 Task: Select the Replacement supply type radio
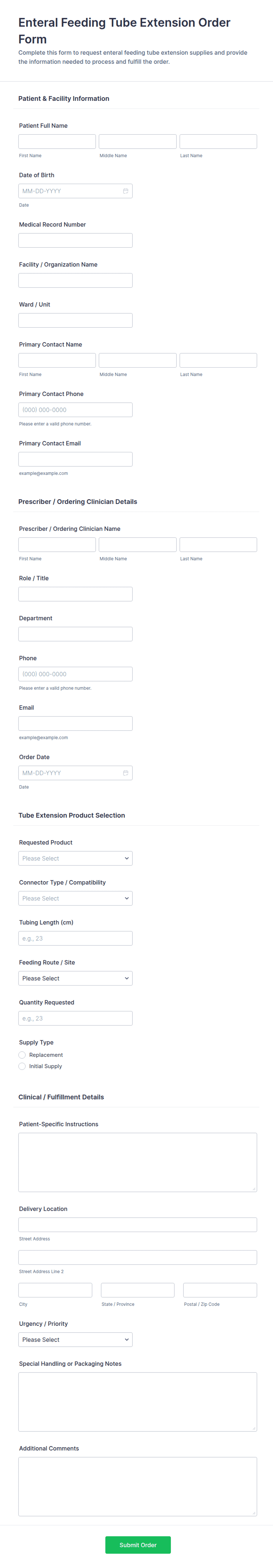point(22,1055)
